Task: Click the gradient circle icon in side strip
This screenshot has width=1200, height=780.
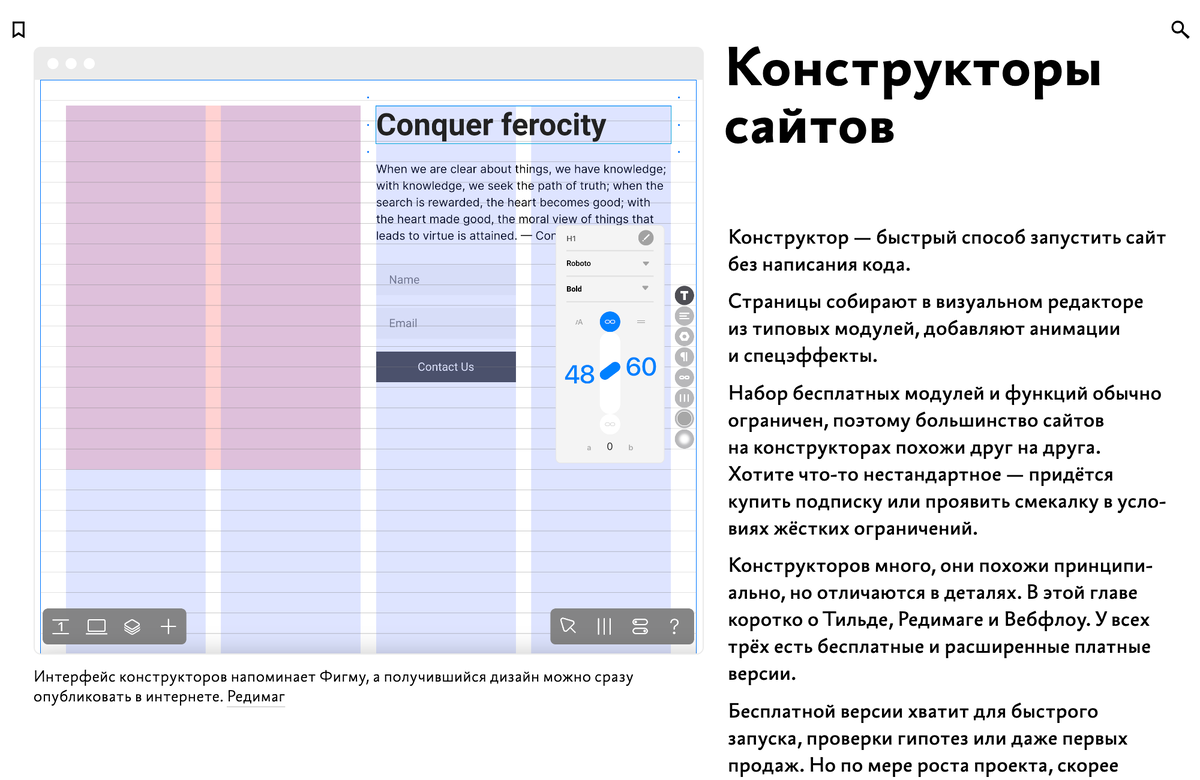Action: click(x=684, y=438)
